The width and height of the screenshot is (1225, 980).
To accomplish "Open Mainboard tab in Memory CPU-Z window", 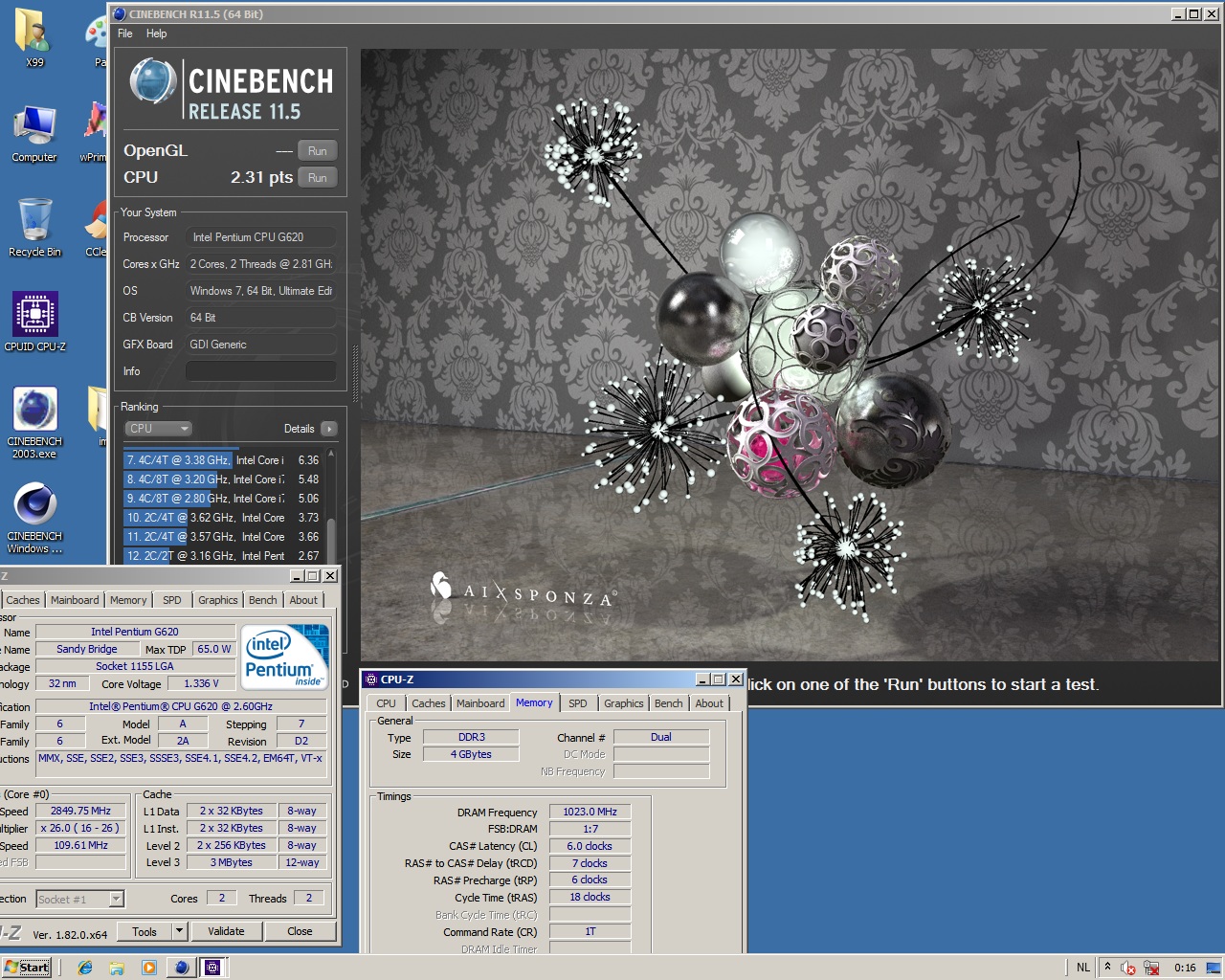I will point(480,703).
